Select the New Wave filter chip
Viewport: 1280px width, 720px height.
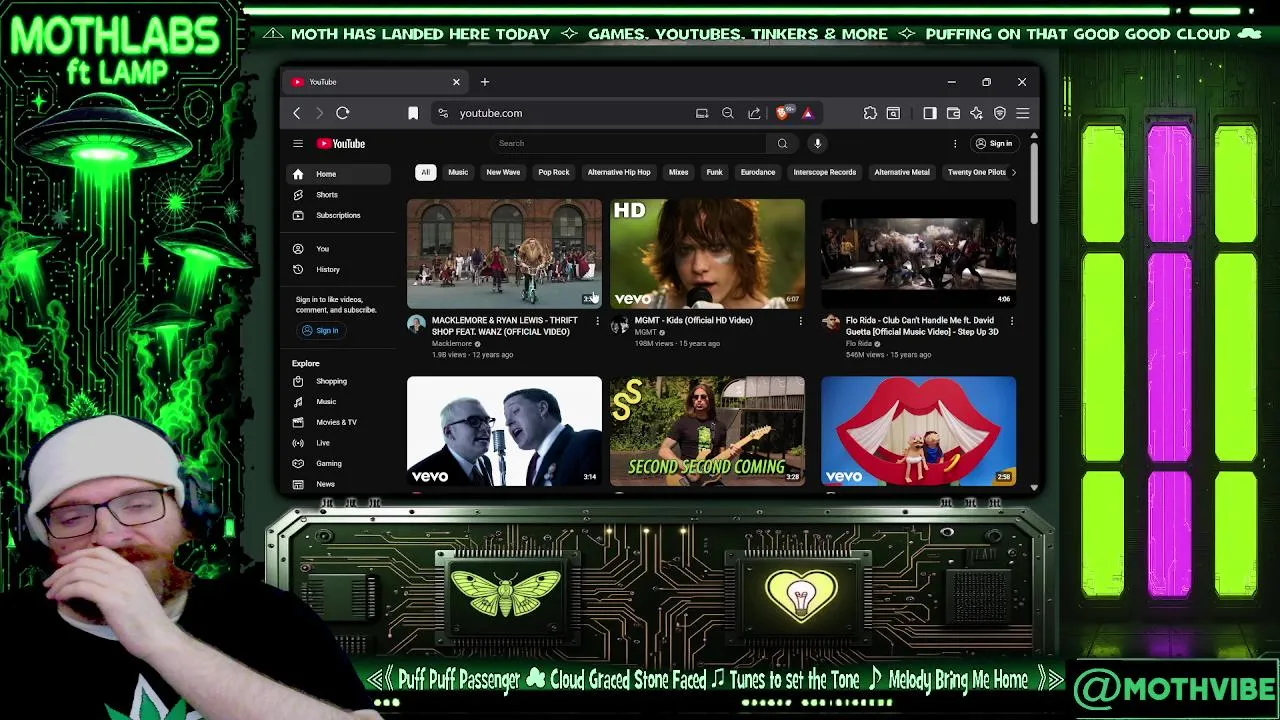[503, 172]
